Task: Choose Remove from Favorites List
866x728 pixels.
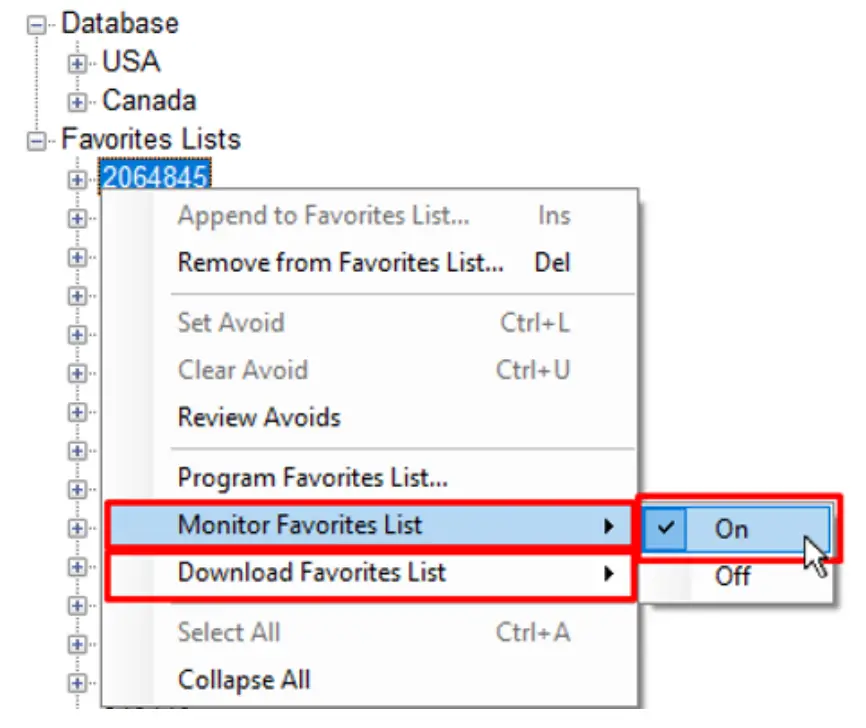Action: (x=340, y=263)
